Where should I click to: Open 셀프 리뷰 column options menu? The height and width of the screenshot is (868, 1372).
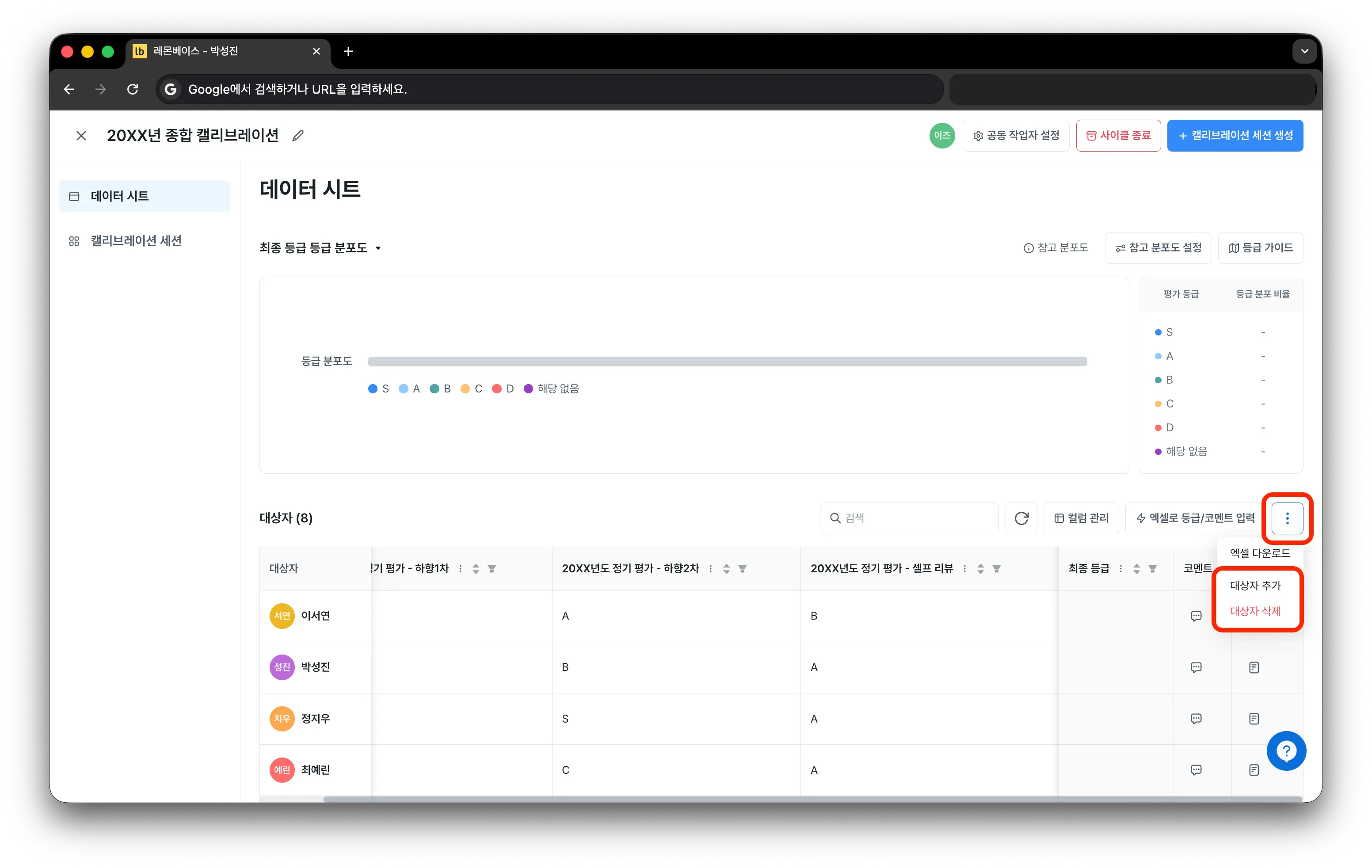964,568
